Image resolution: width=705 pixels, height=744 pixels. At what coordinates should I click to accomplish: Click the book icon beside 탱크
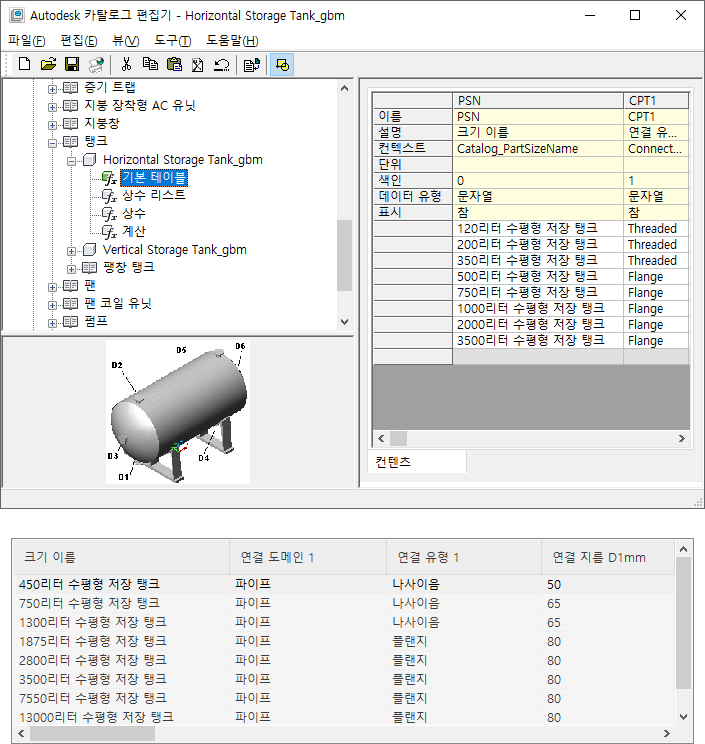[x=70, y=141]
